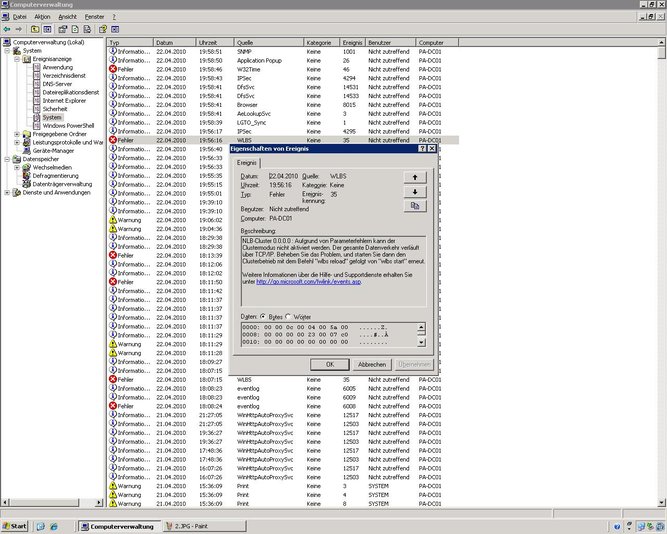The height and width of the screenshot is (534, 667).
Task: Click OK in event properties dialog
Action: tap(330, 365)
